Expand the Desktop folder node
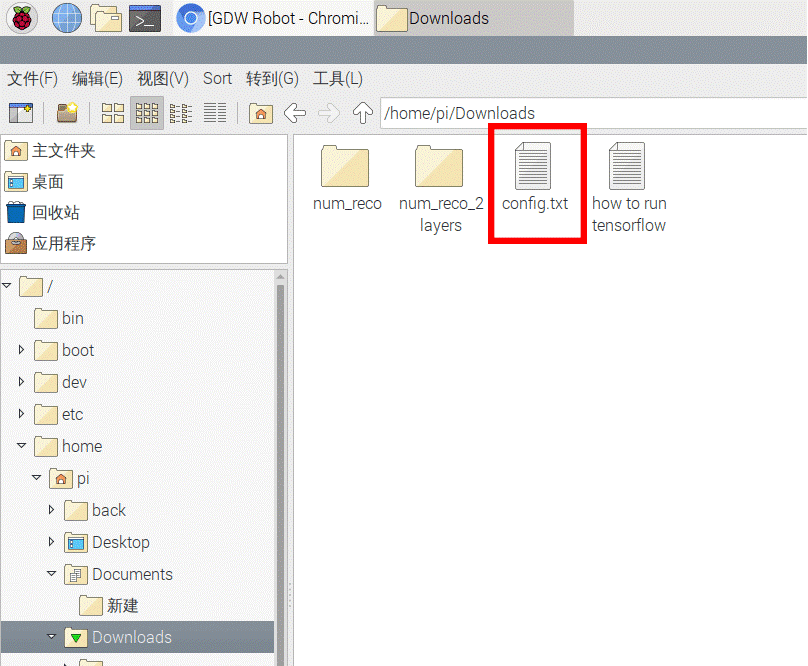The height and width of the screenshot is (666, 808). [51, 542]
